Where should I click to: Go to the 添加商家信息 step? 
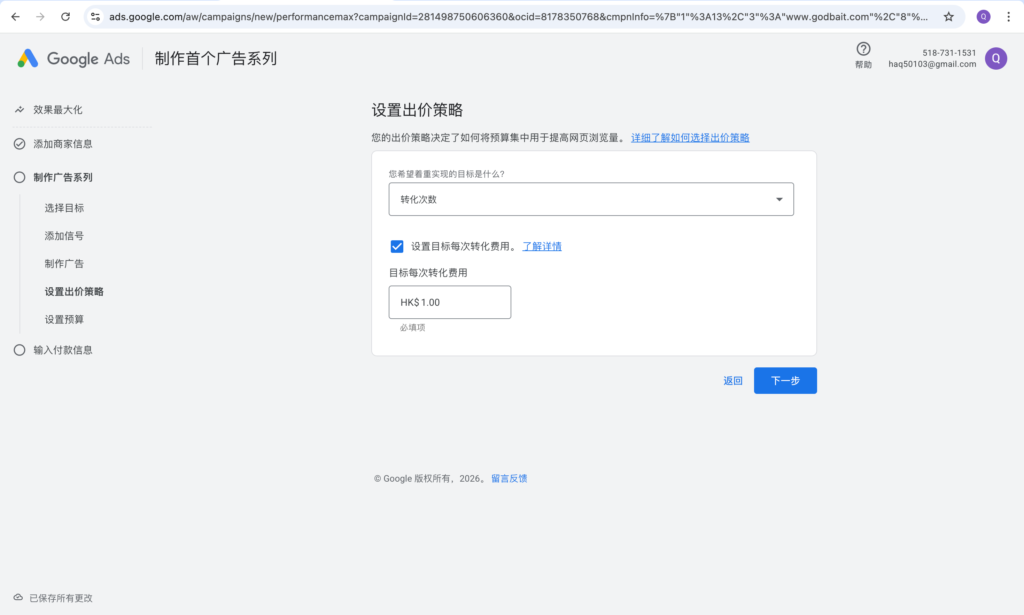click(62, 144)
